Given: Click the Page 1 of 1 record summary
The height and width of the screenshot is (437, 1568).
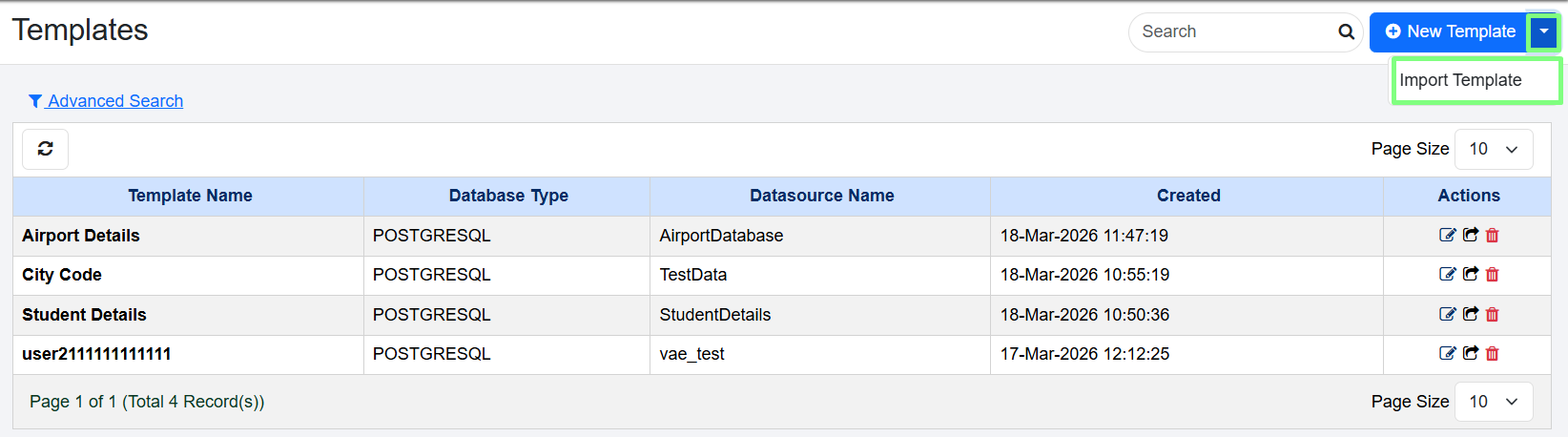Looking at the screenshot, I should 147,402.
